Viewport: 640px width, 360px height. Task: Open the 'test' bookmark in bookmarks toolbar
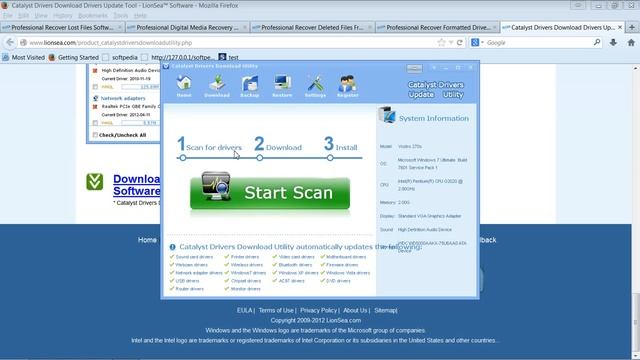tap(229, 58)
